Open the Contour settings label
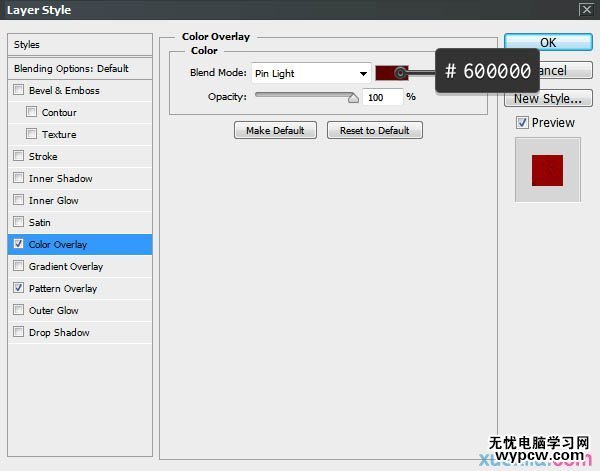Image resolution: width=600 pixels, height=471 pixels. (x=59, y=112)
